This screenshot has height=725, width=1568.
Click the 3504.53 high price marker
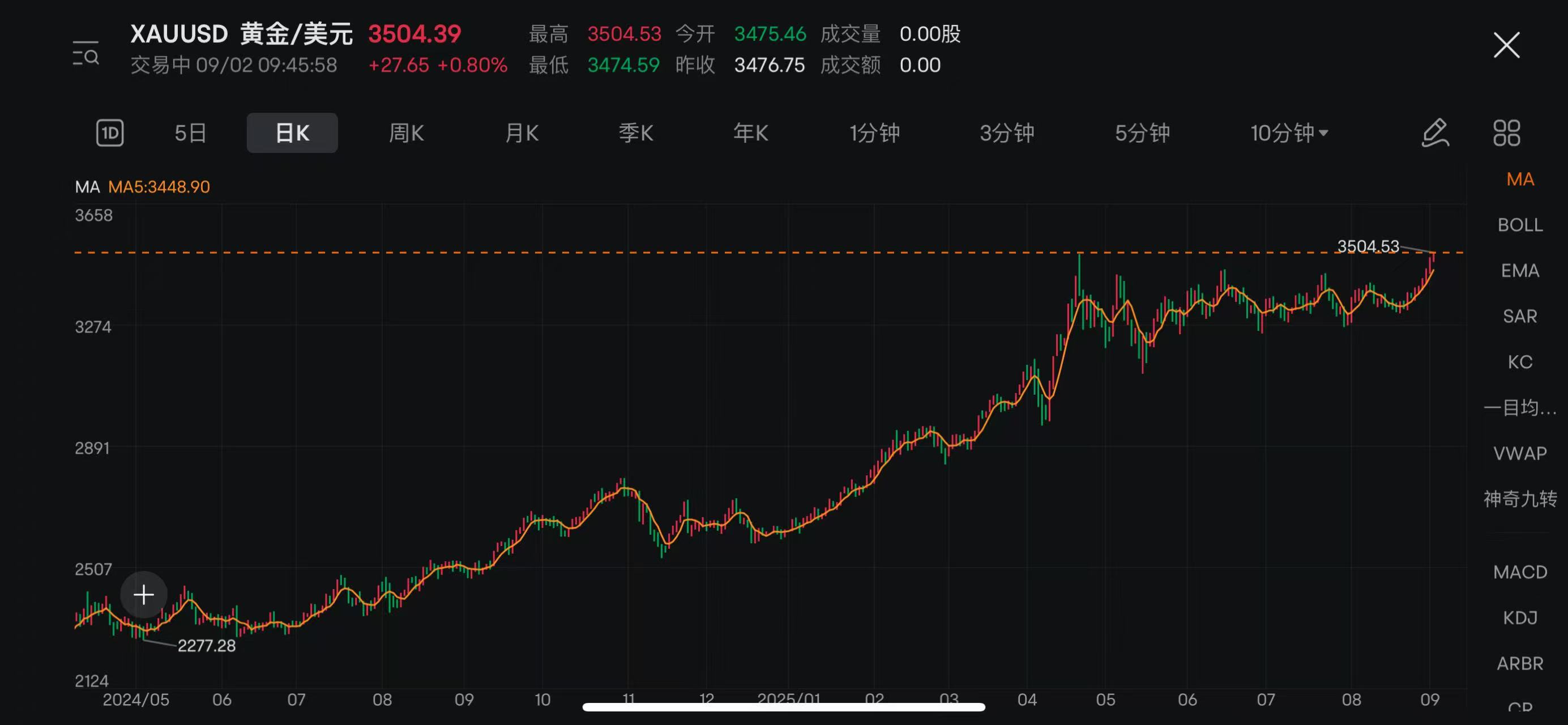1368,246
